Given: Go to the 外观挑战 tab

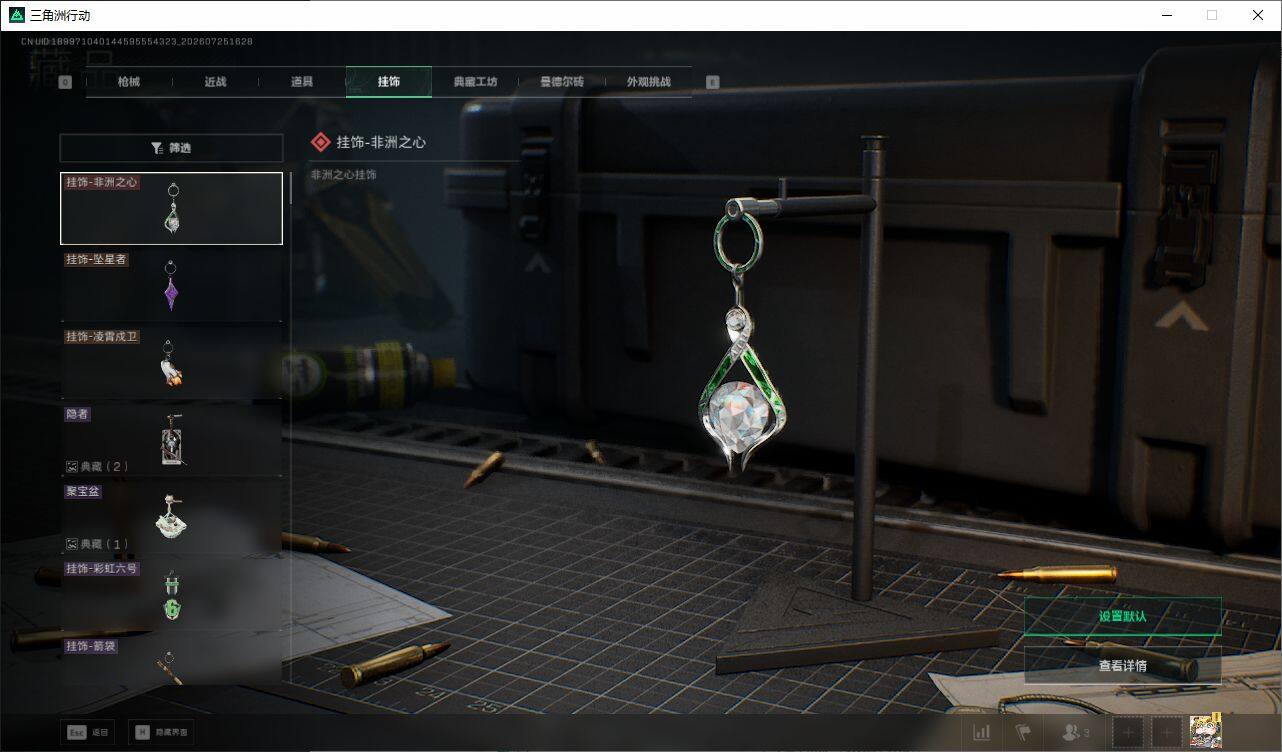Looking at the screenshot, I should 648,82.
